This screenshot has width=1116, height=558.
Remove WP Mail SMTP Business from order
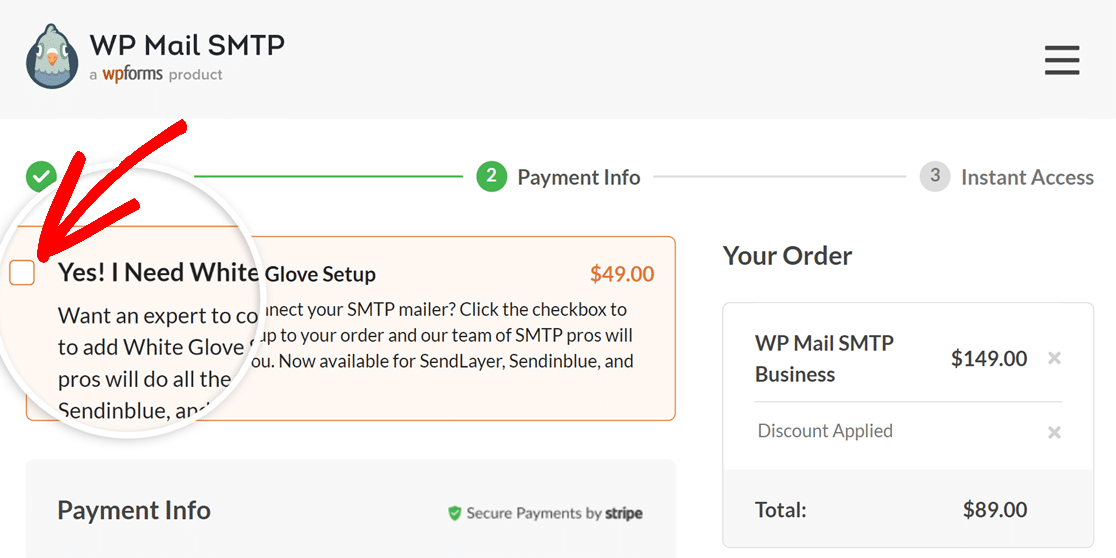pyautogui.click(x=1055, y=358)
